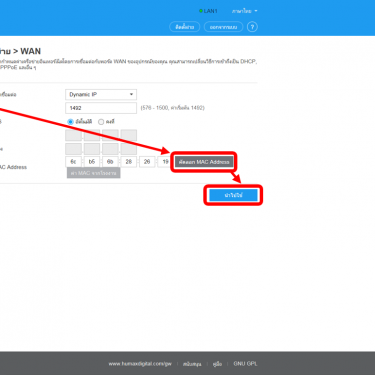Click the fourth MAC address field 28
375x375 pixels.
tap(129, 162)
